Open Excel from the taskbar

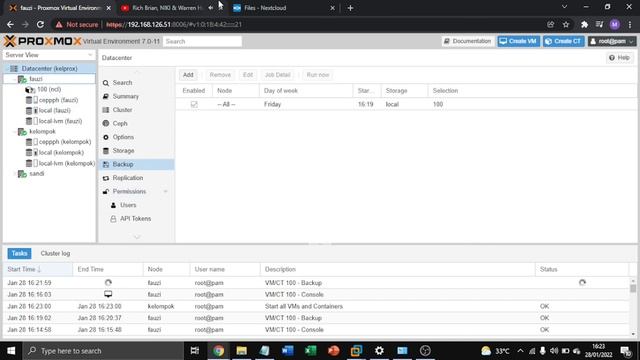[311, 351]
